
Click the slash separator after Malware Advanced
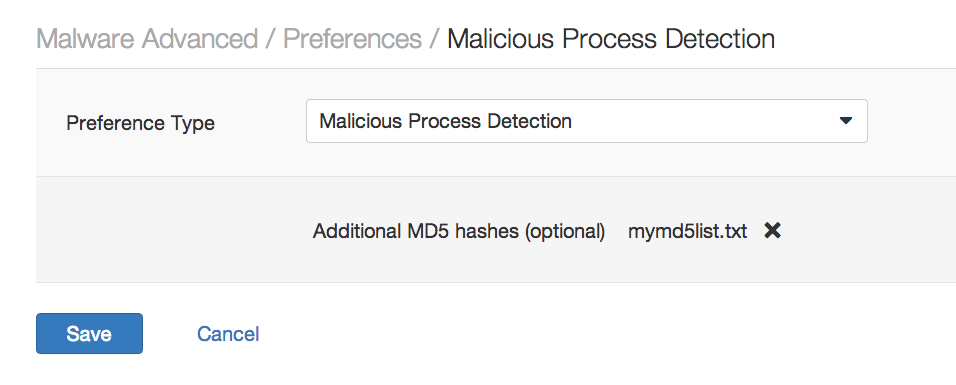point(270,39)
